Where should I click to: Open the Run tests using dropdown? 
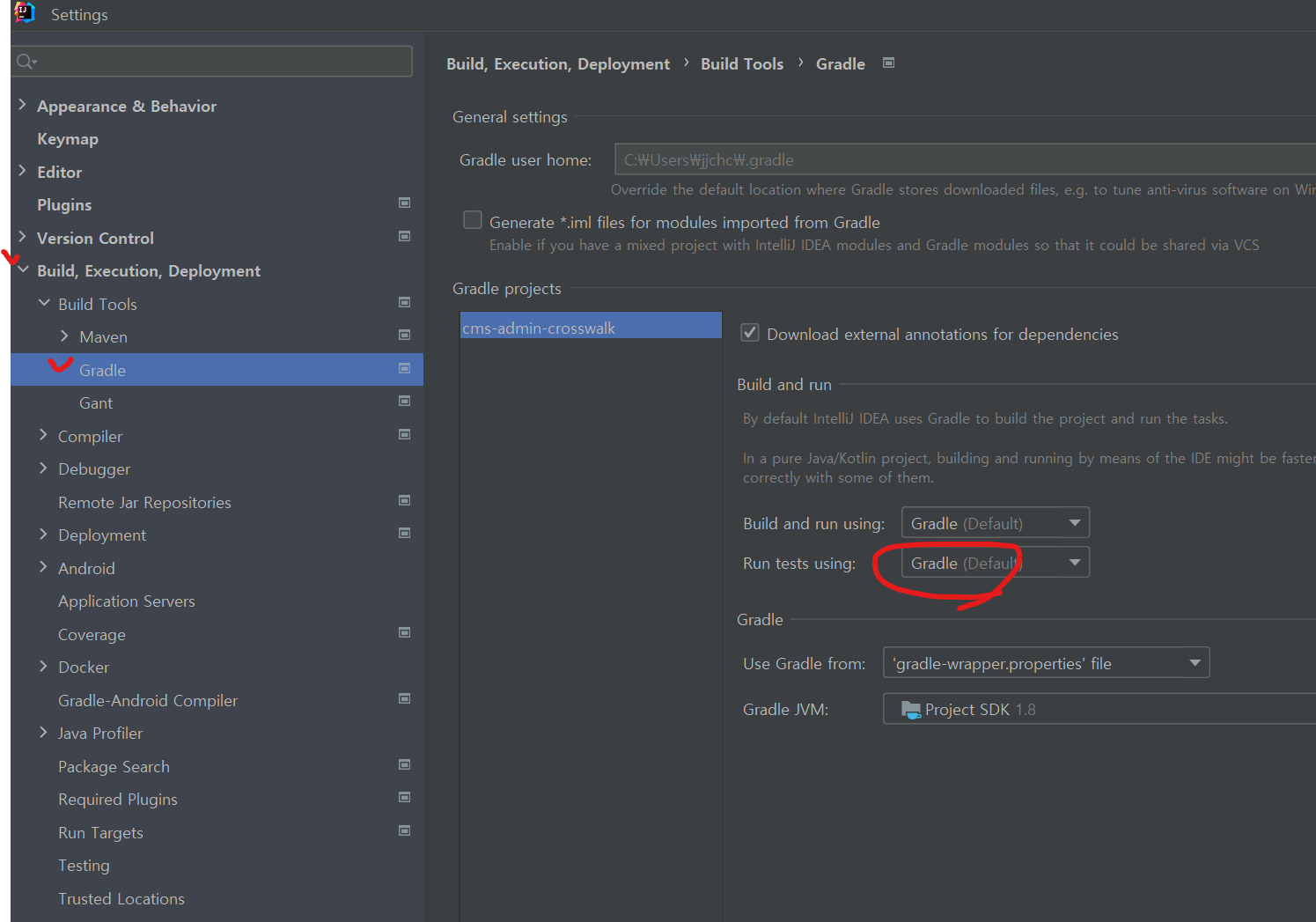coord(996,562)
